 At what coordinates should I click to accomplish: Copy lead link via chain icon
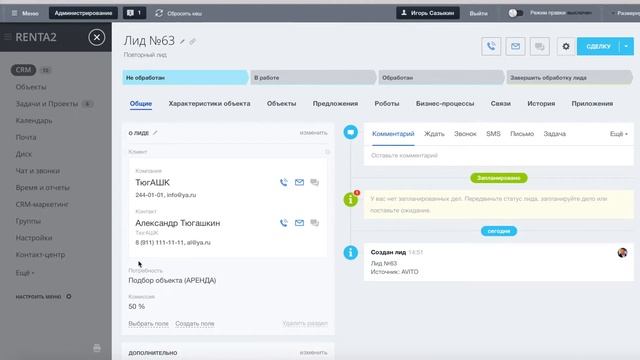pos(192,42)
